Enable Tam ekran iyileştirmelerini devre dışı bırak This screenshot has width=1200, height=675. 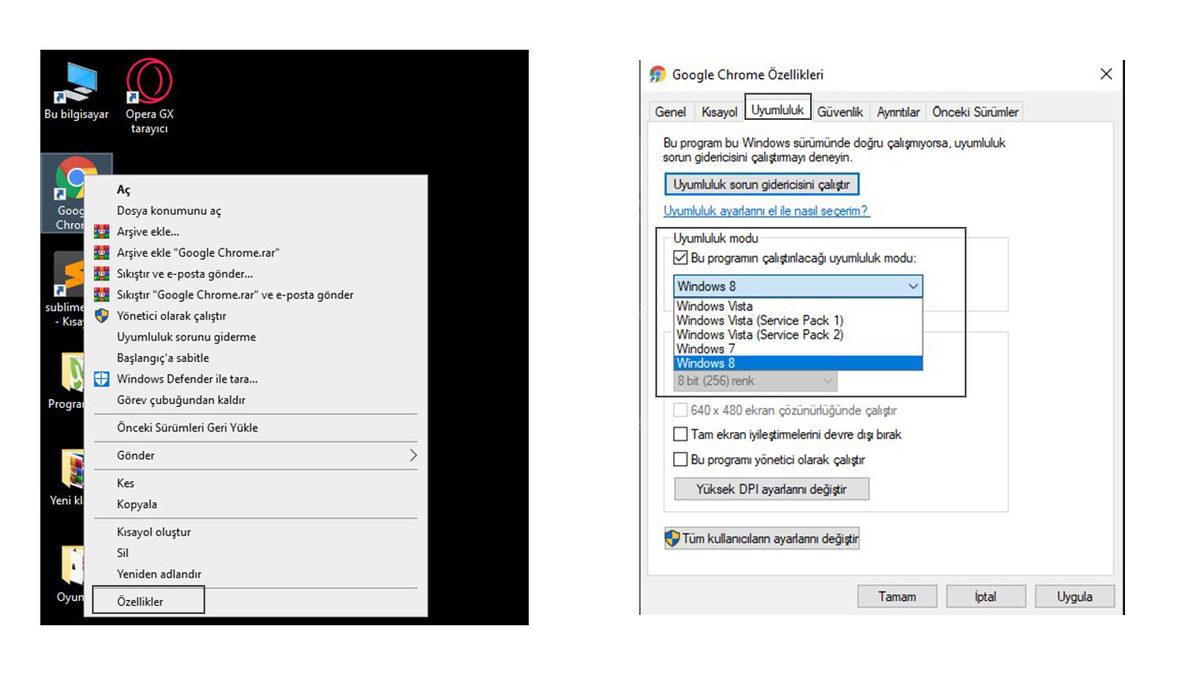coord(681,435)
